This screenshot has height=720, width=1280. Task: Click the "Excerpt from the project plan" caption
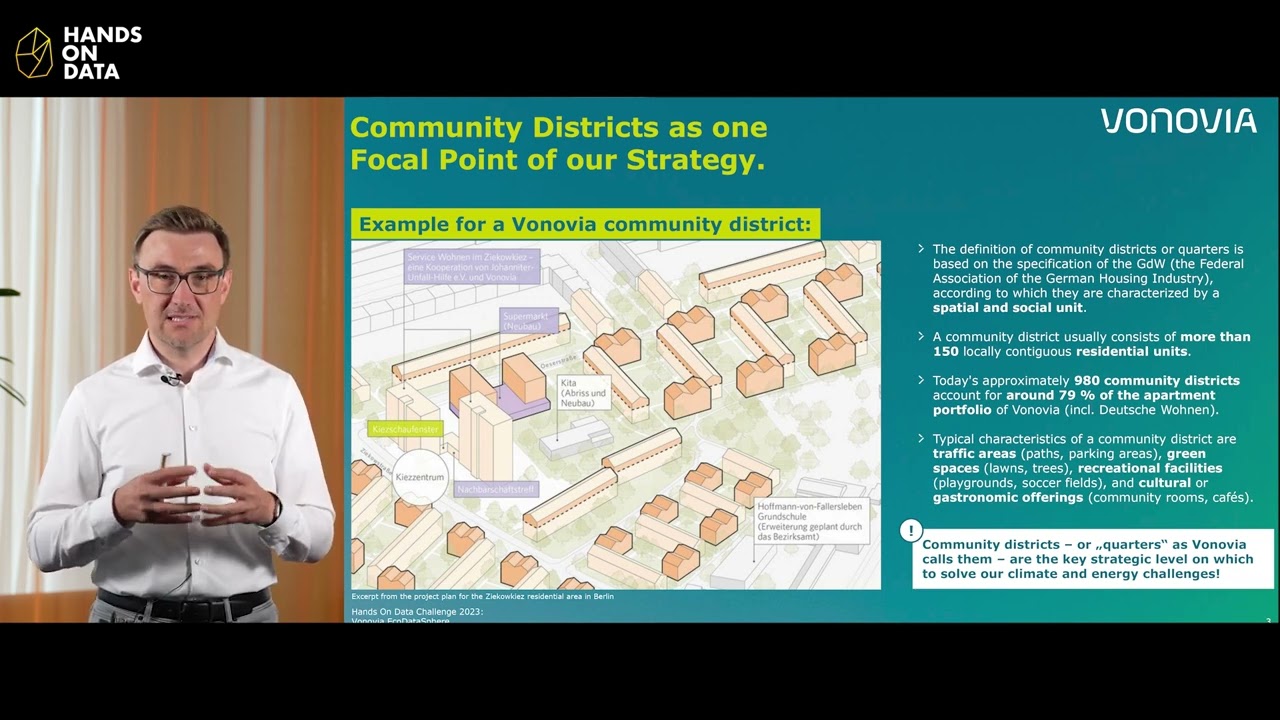point(482,596)
